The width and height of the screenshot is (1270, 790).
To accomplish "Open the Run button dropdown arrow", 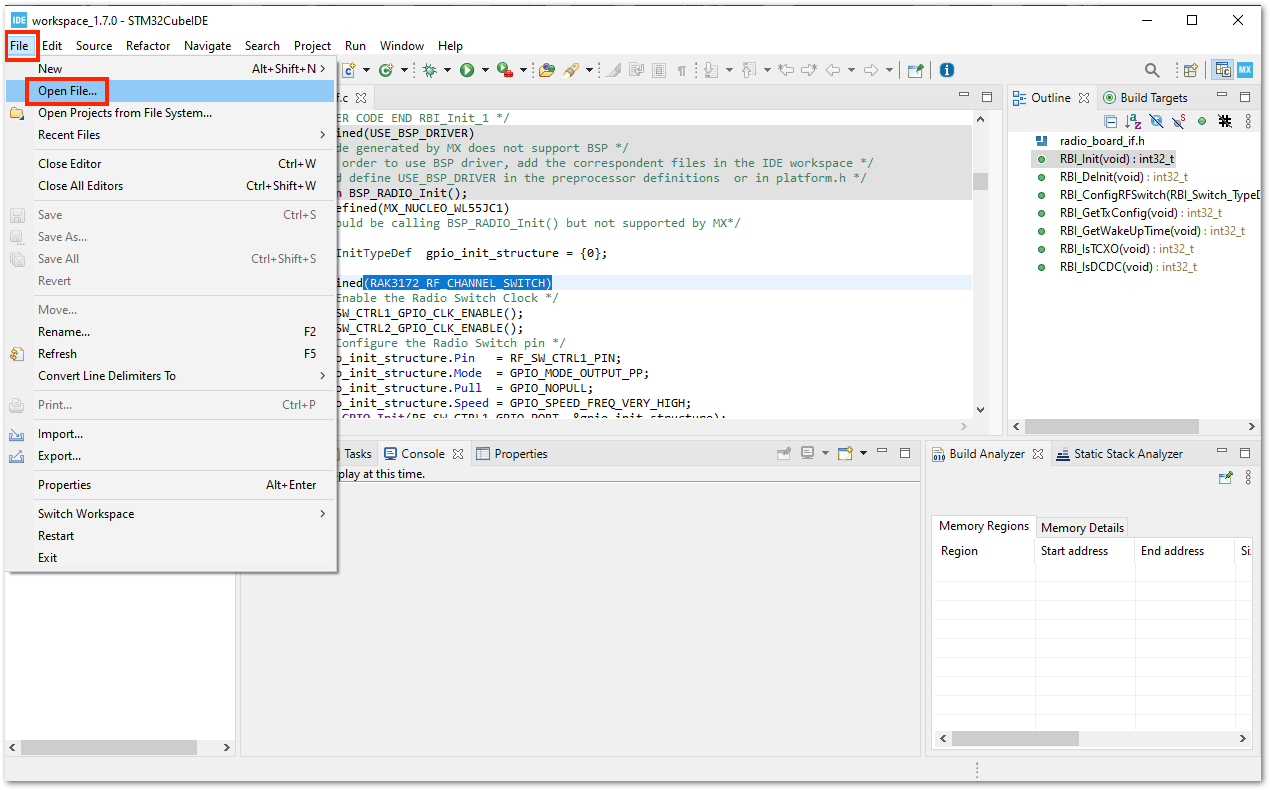I will click(x=485, y=70).
